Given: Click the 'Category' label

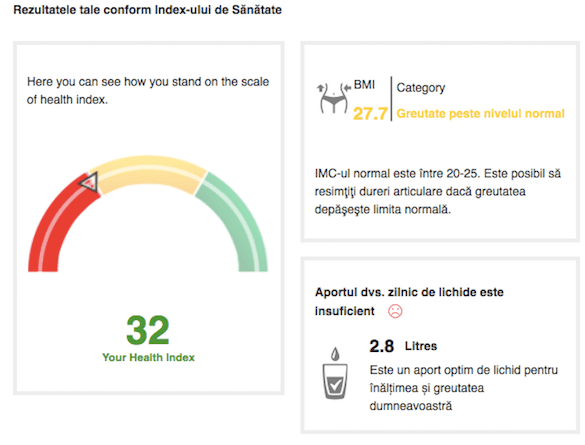Looking at the screenshot, I should [x=420, y=88].
